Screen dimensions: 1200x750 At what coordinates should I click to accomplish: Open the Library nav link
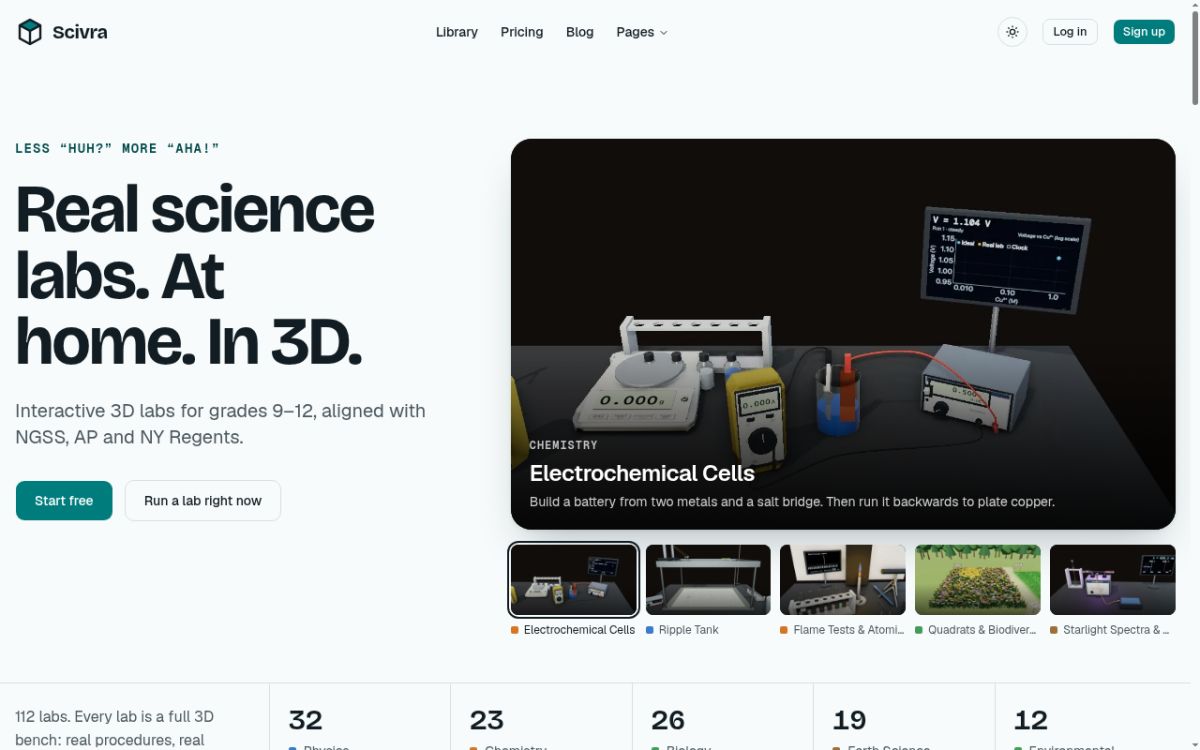tap(457, 32)
